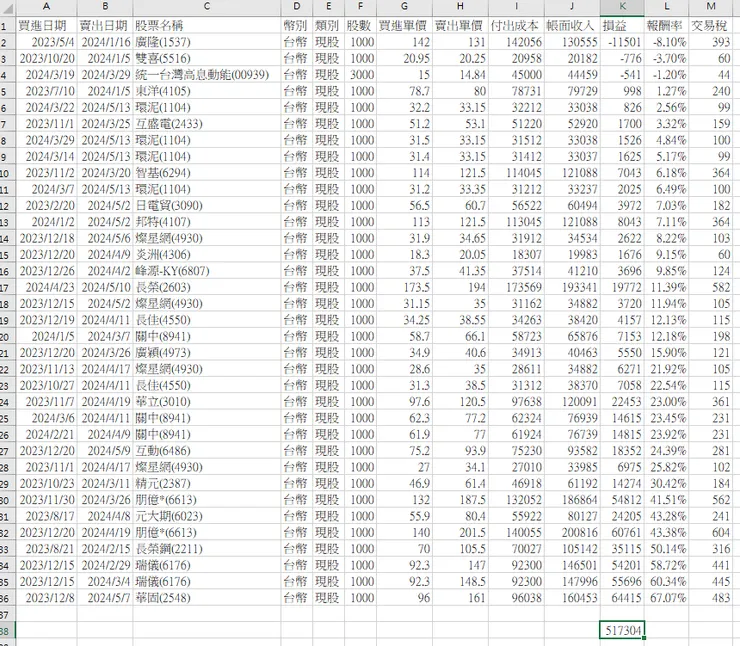Select the 損益 header cell
The height and width of the screenshot is (646, 740).
click(622, 25)
